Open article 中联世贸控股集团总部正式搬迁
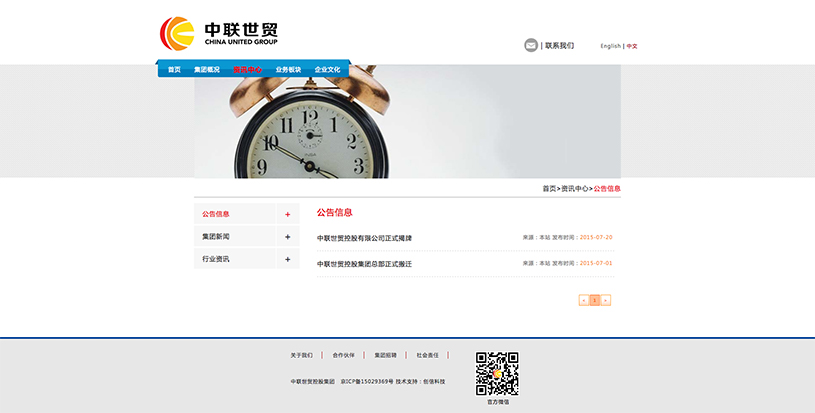The width and height of the screenshot is (815, 413). 364,264
